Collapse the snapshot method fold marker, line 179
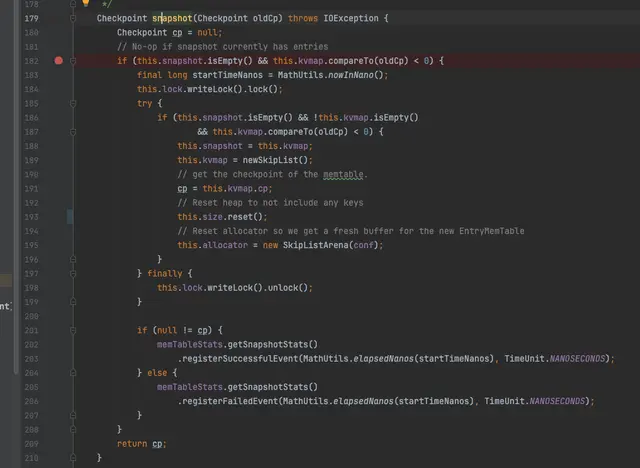The height and width of the screenshot is (468, 640). click(73, 18)
